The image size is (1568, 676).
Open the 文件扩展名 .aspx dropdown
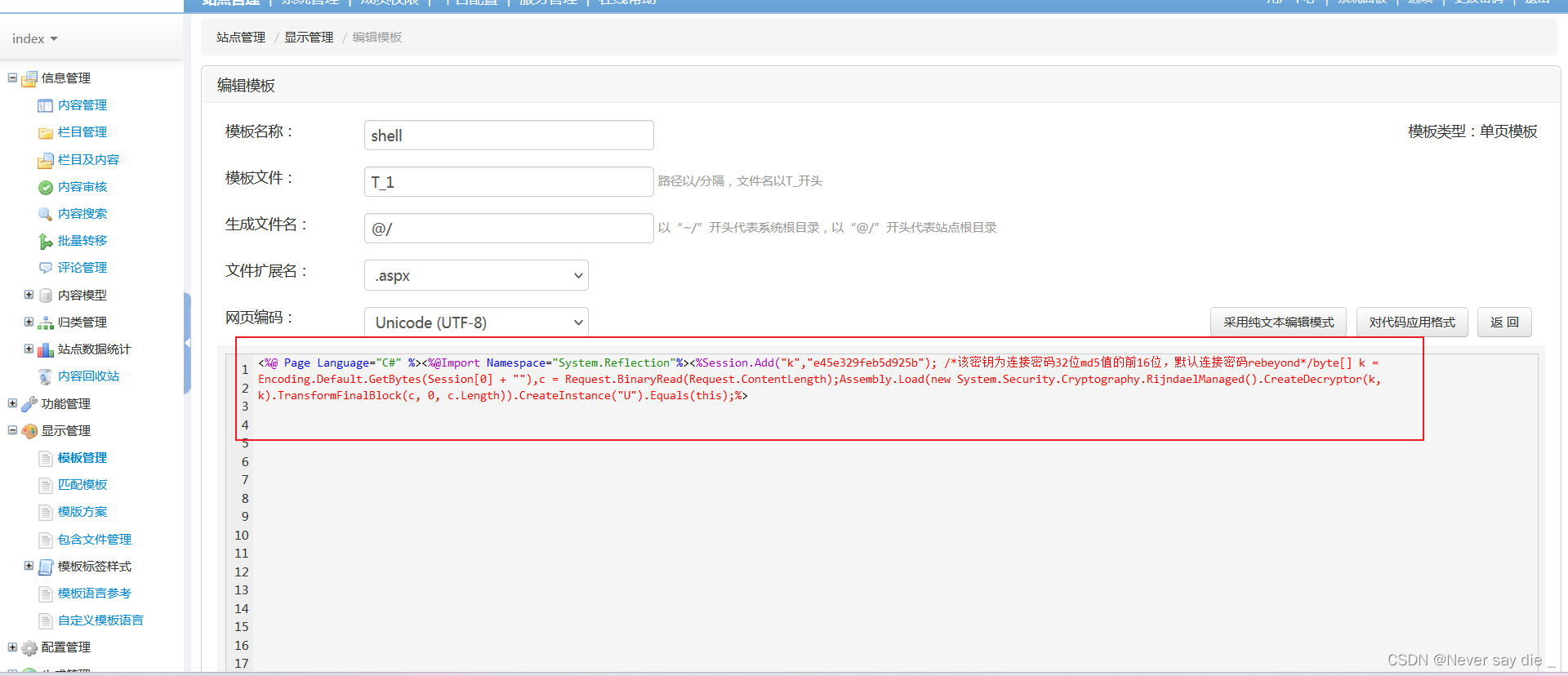pyautogui.click(x=476, y=275)
